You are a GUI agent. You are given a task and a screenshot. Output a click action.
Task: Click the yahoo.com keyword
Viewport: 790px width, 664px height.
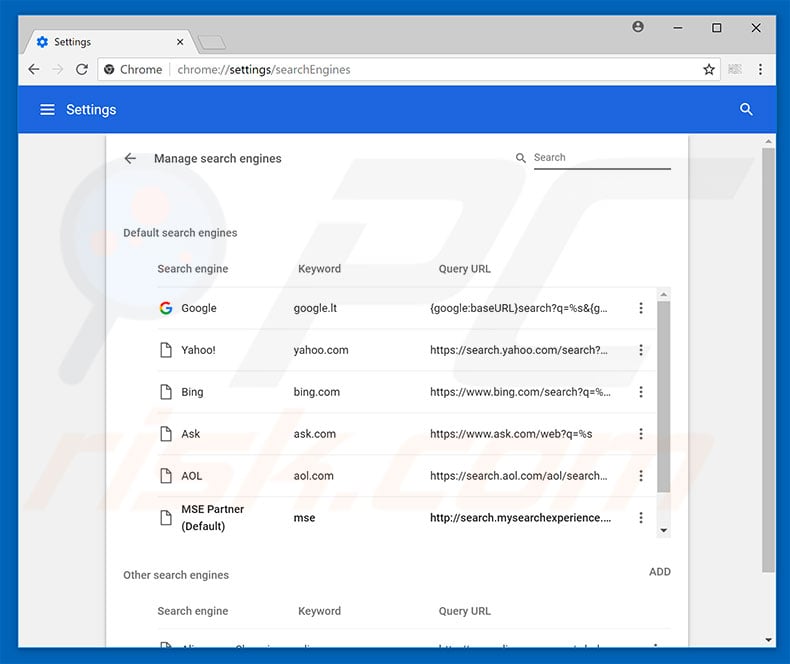[321, 350]
